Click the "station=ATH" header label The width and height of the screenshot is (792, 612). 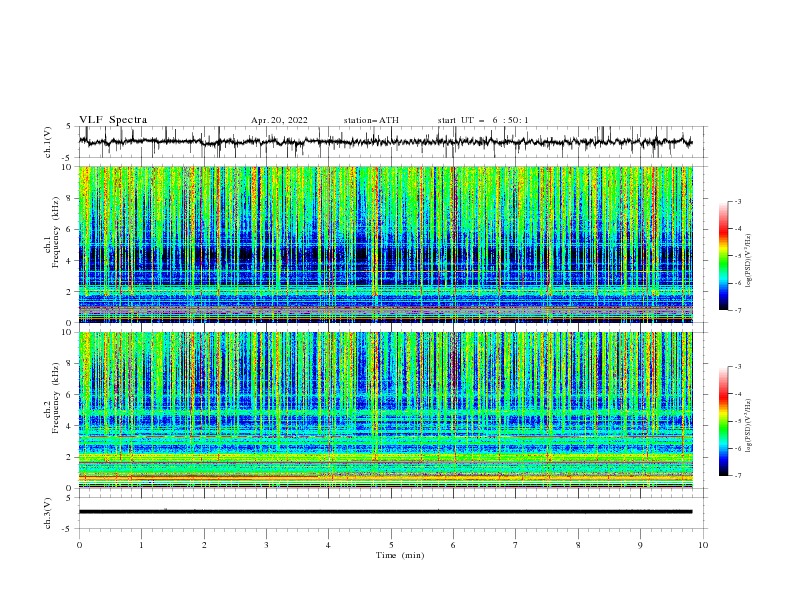pos(371,120)
